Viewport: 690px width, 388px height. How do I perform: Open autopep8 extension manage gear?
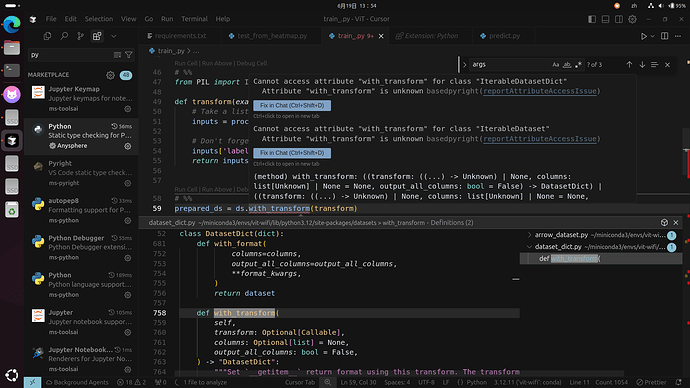pyautogui.click(x=128, y=220)
